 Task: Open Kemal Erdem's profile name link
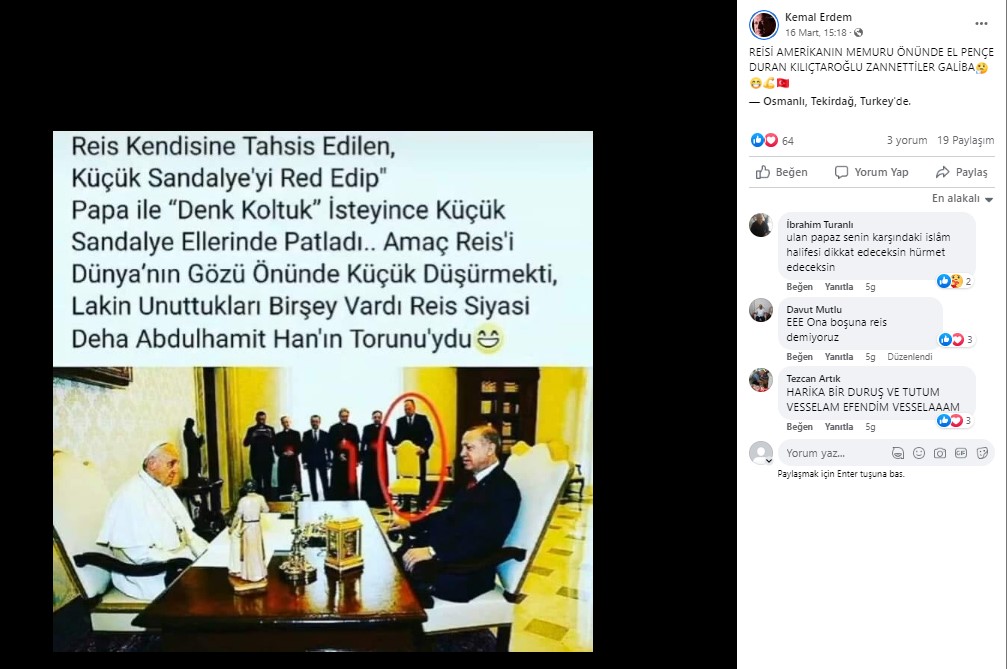pos(818,17)
